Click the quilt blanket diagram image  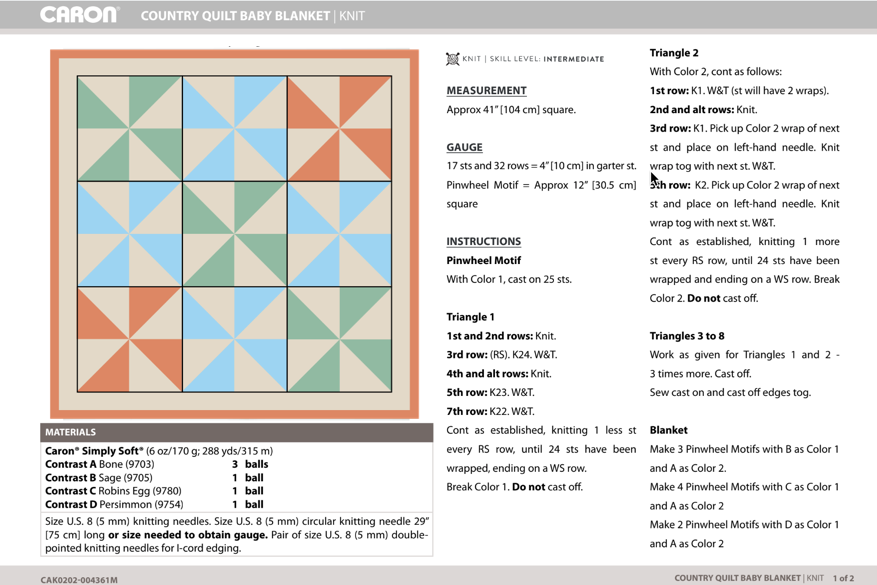point(234,234)
